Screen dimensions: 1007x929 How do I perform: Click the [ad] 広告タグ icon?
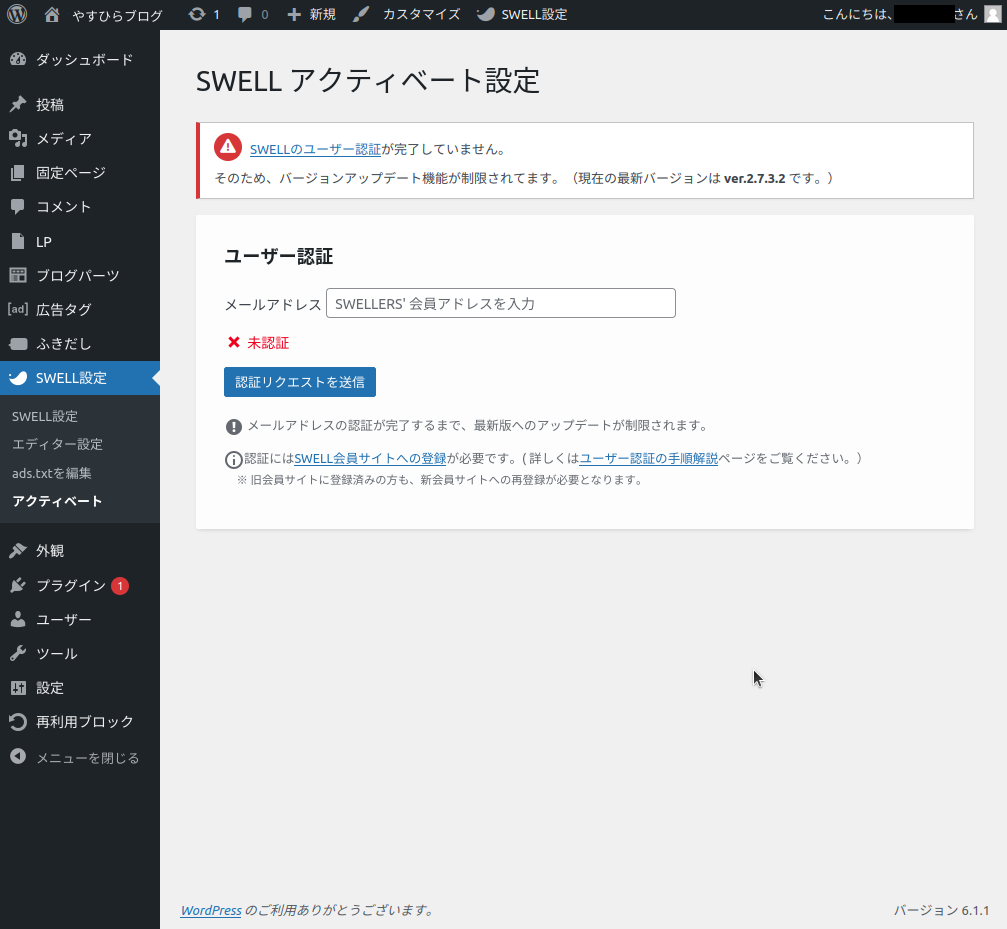tap(18, 309)
